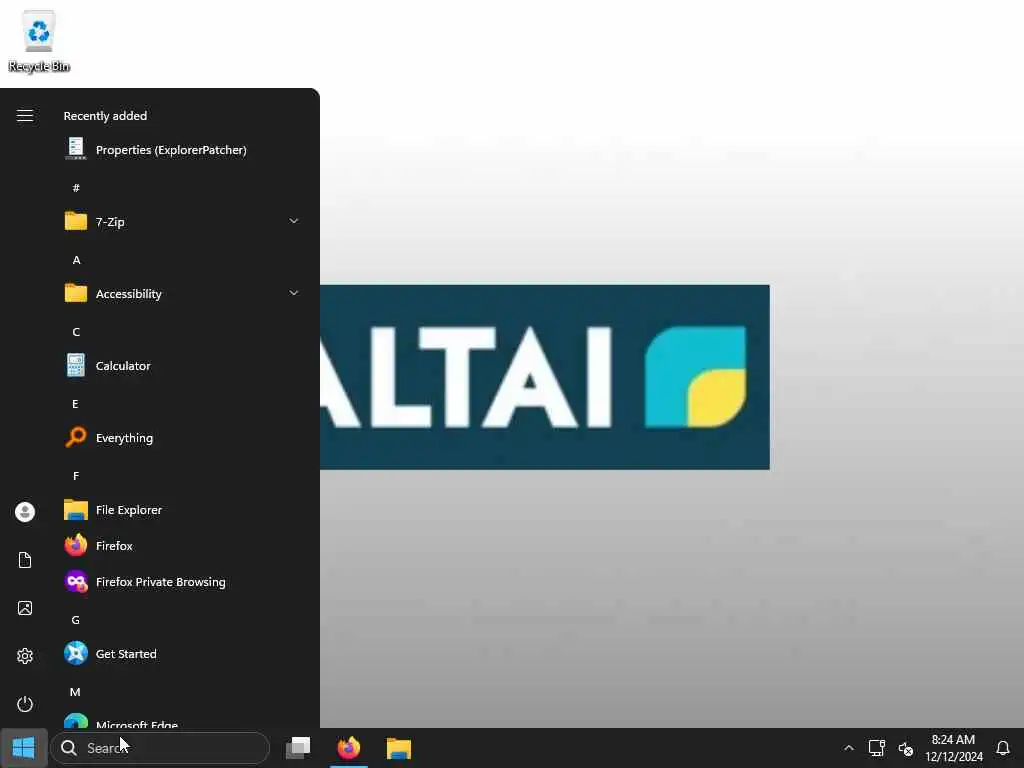Show hidden system tray icons
The width and height of the screenshot is (1024, 768).
tap(848, 748)
